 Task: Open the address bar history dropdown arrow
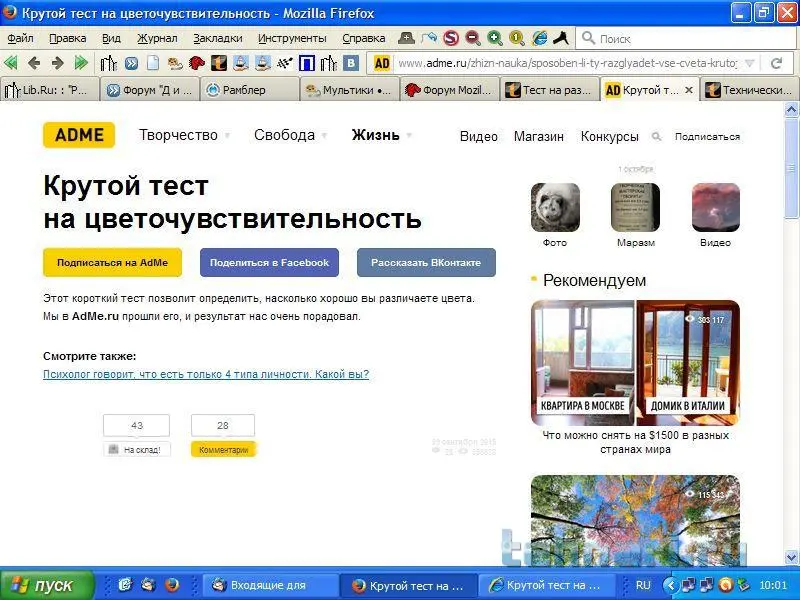coord(749,63)
